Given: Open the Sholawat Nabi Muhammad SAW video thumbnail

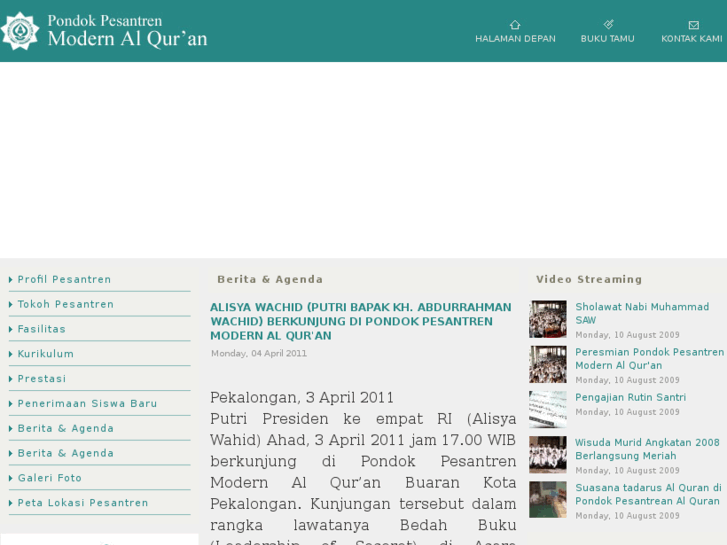Looking at the screenshot, I should [x=548, y=319].
